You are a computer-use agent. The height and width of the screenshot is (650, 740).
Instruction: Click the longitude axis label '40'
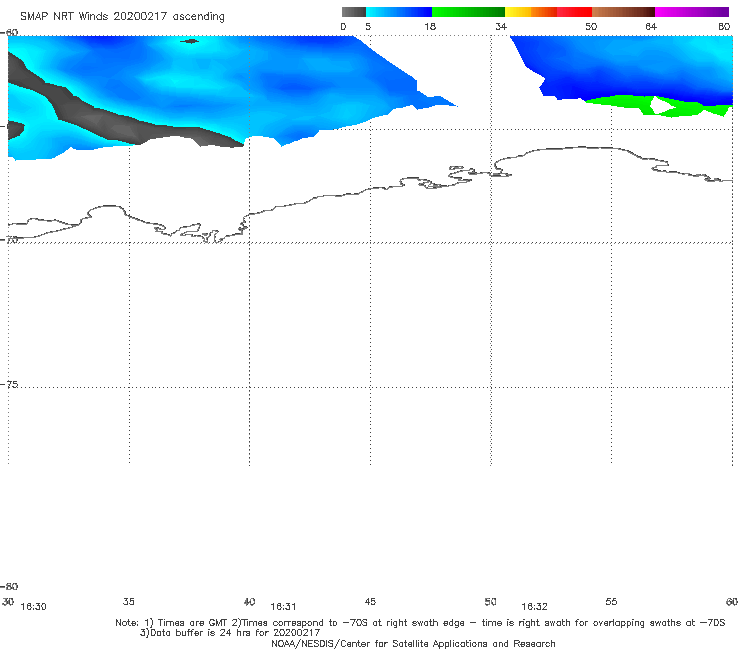coord(249,602)
